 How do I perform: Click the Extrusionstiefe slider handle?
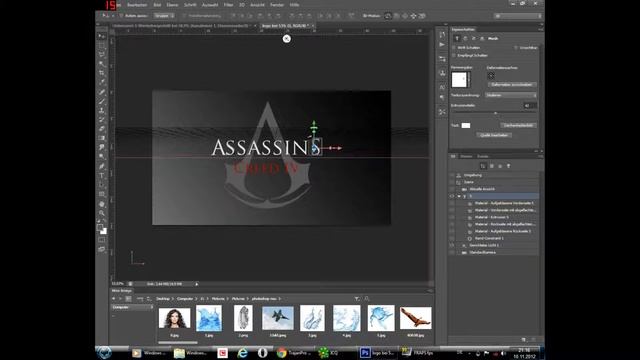(x=496, y=113)
